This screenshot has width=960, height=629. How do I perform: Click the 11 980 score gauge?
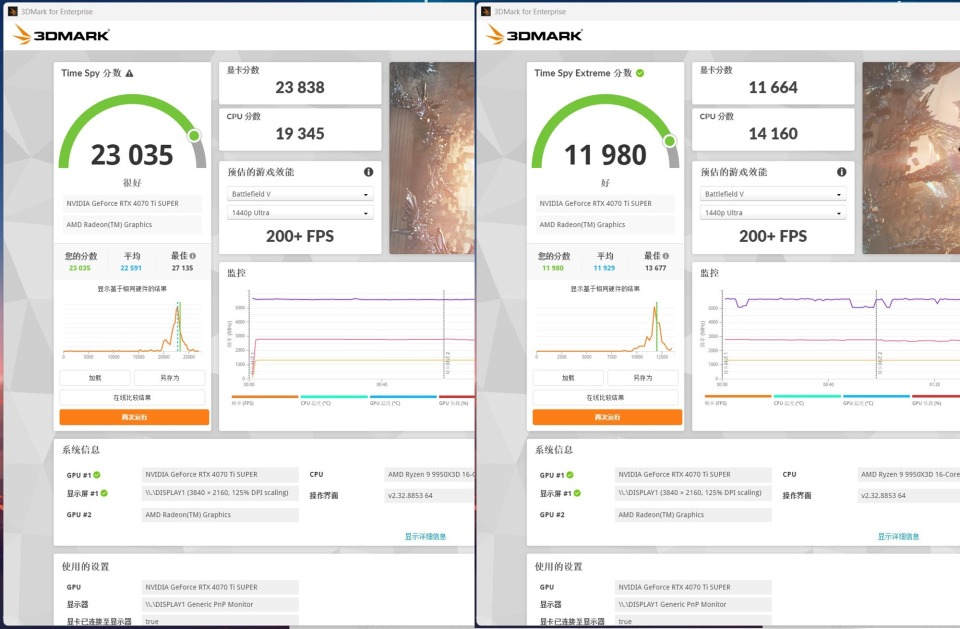(606, 132)
